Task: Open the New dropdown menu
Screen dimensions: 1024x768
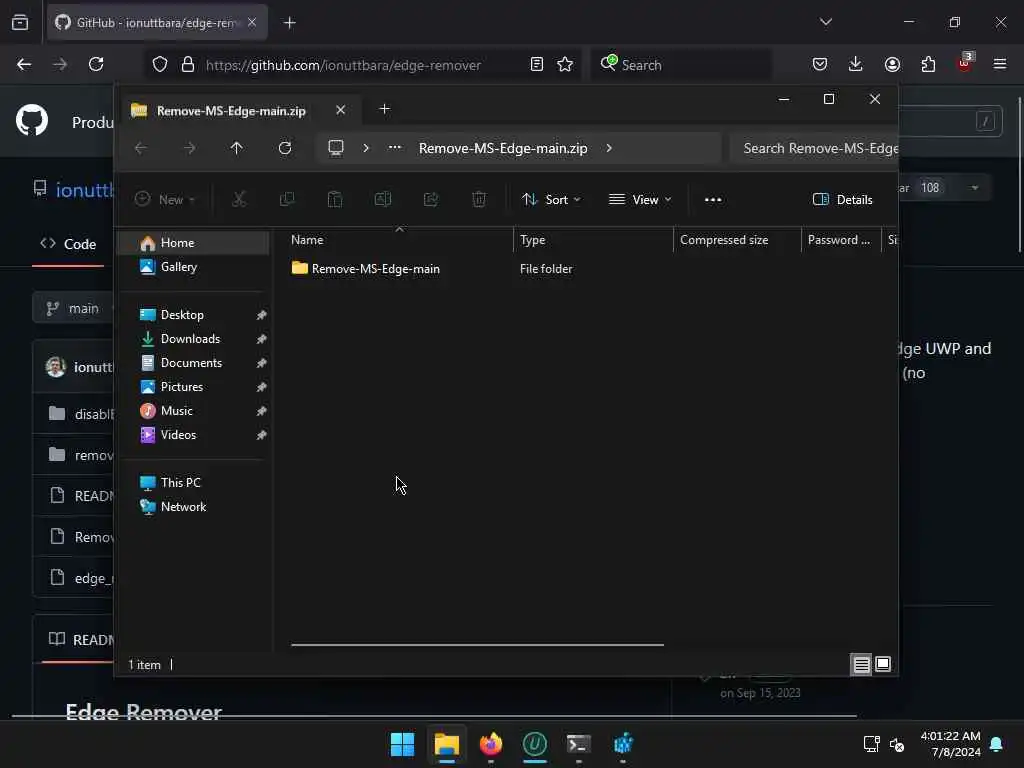Action: coord(165,200)
